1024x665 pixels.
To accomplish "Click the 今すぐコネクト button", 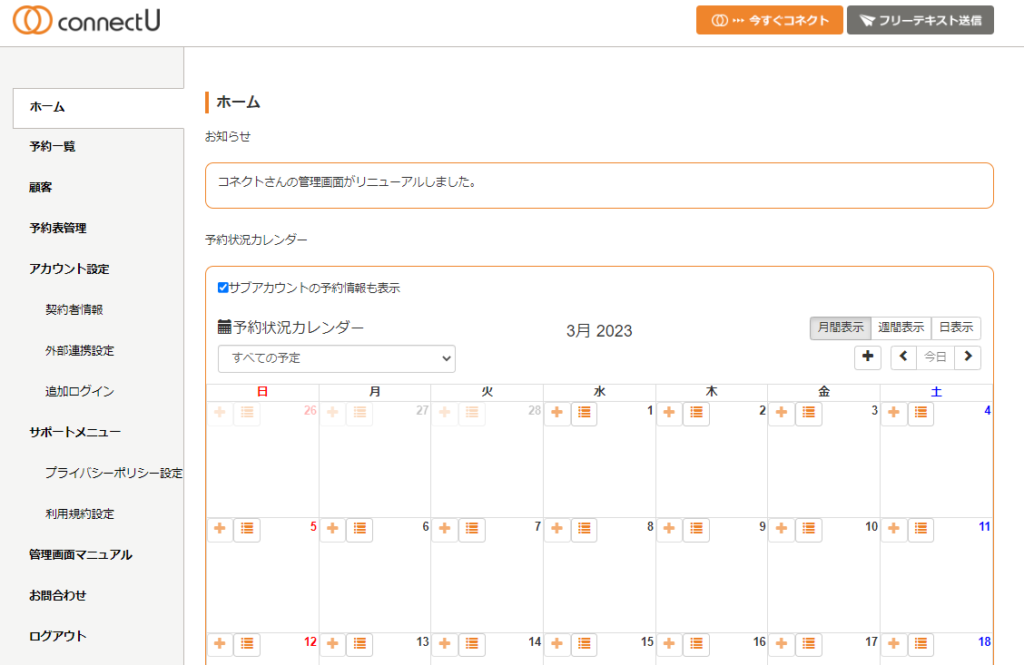I will (769, 21).
